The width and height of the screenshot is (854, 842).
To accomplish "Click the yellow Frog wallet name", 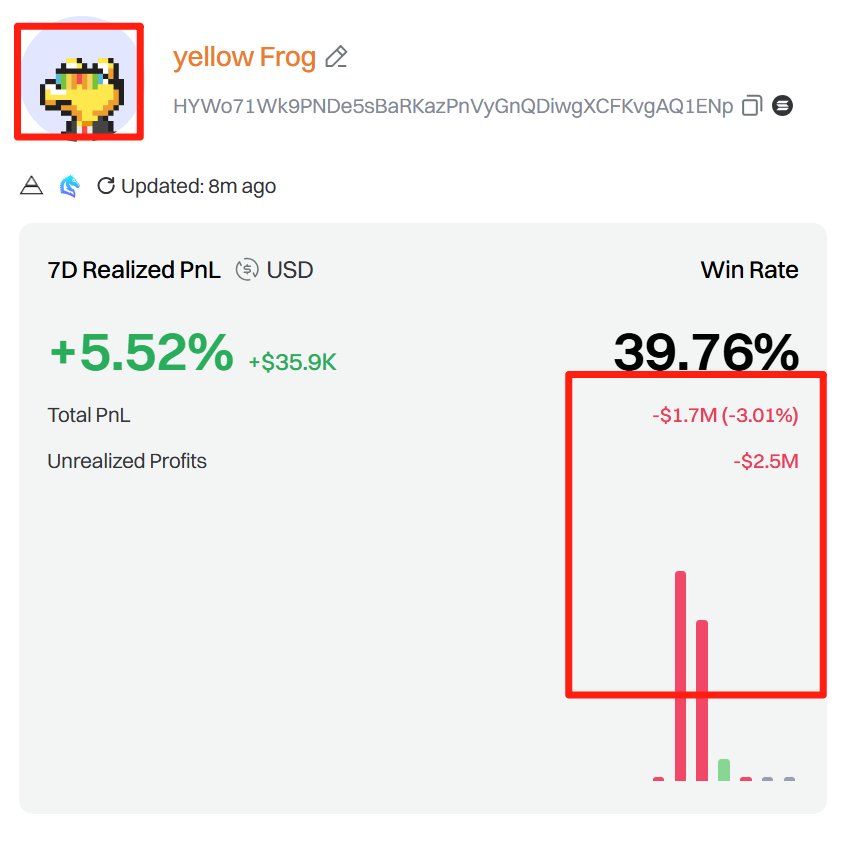I will pos(244,57).
